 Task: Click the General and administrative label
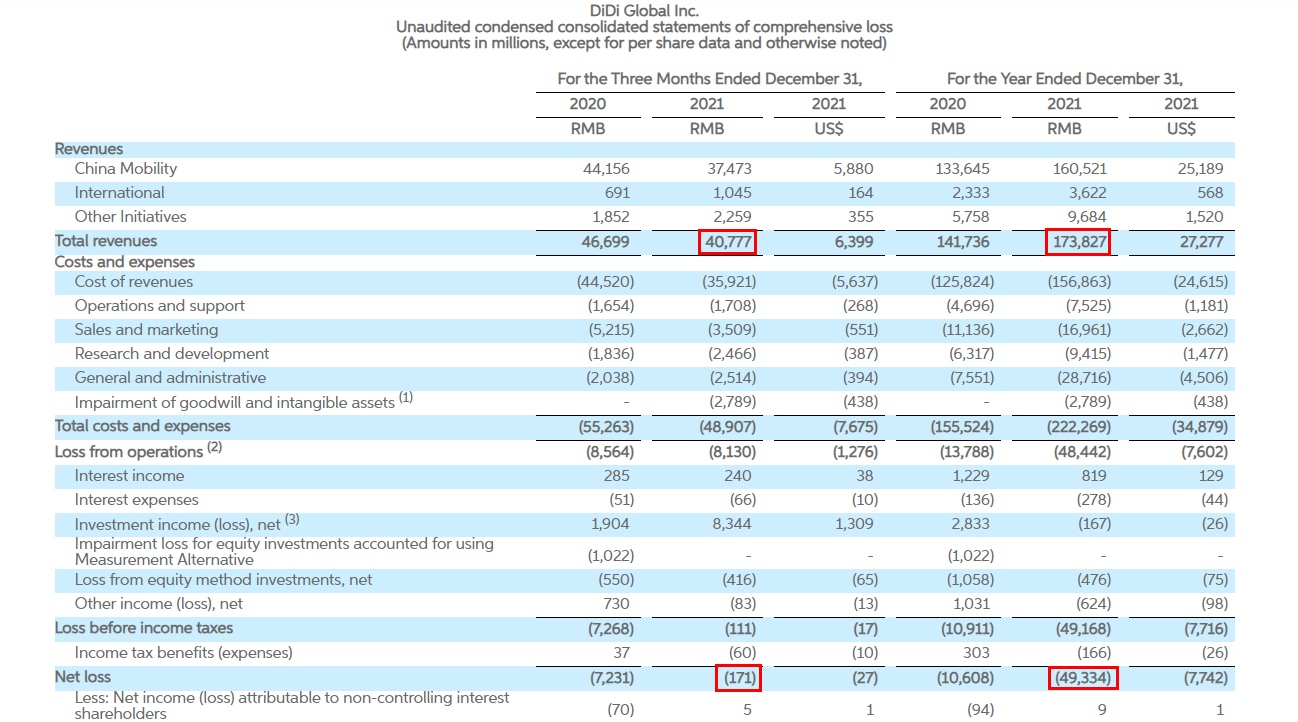click(171, 378)
